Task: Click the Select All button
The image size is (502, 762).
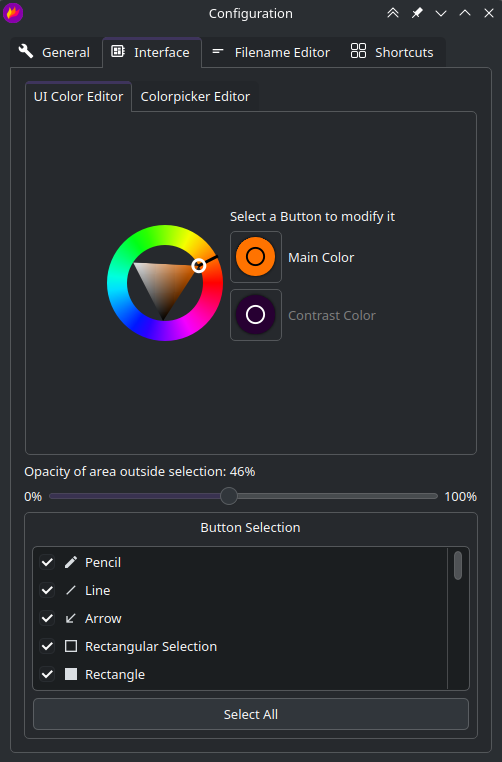Action: click(x=251, y=714)
